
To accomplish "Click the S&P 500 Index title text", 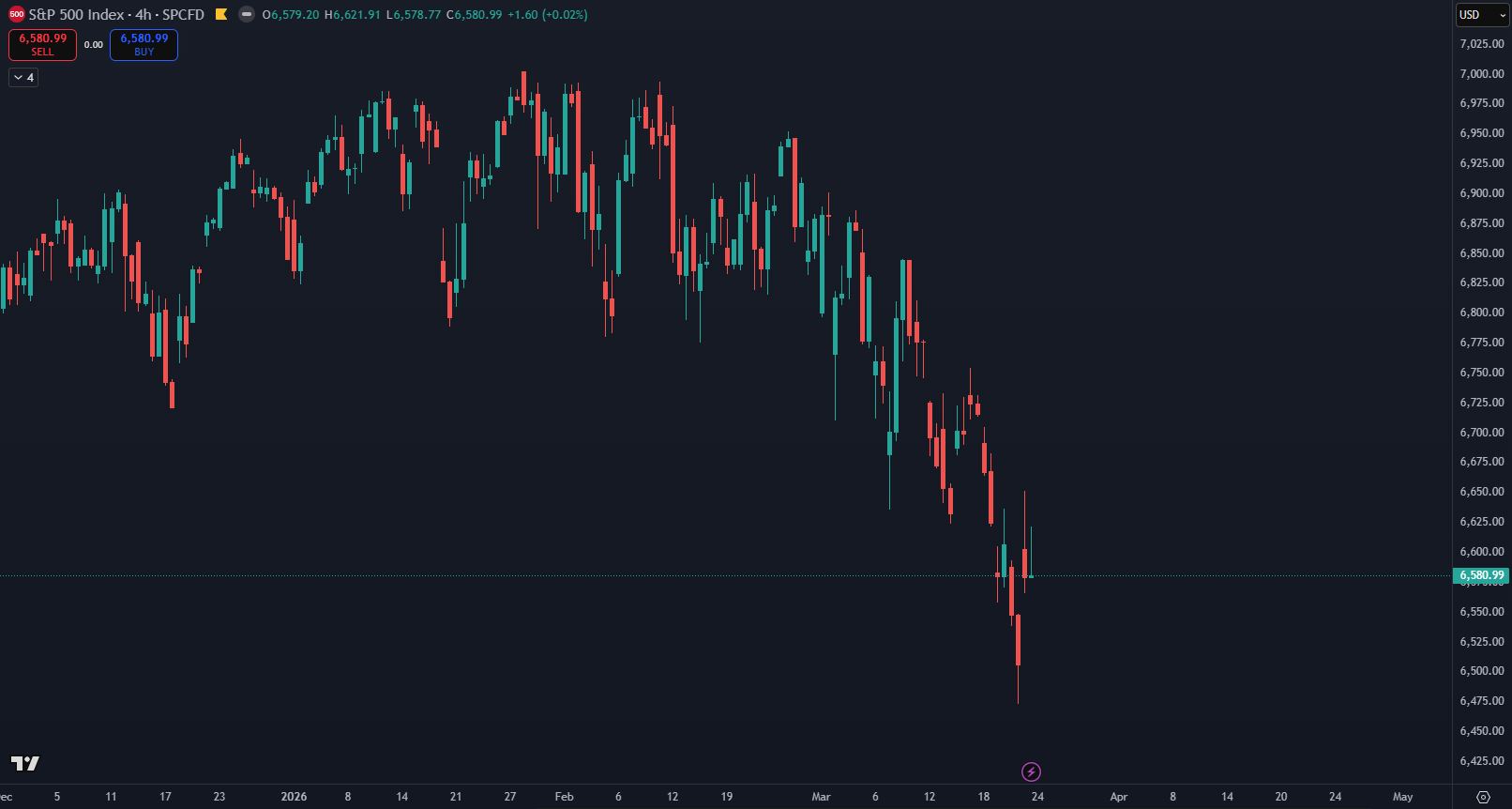I will [76, 15].
